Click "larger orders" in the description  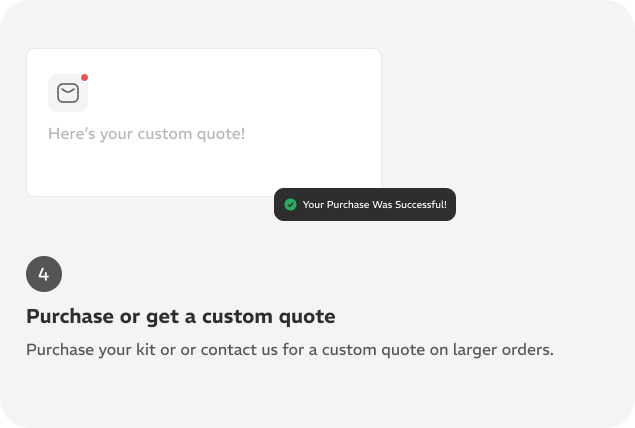click(503, 350)
